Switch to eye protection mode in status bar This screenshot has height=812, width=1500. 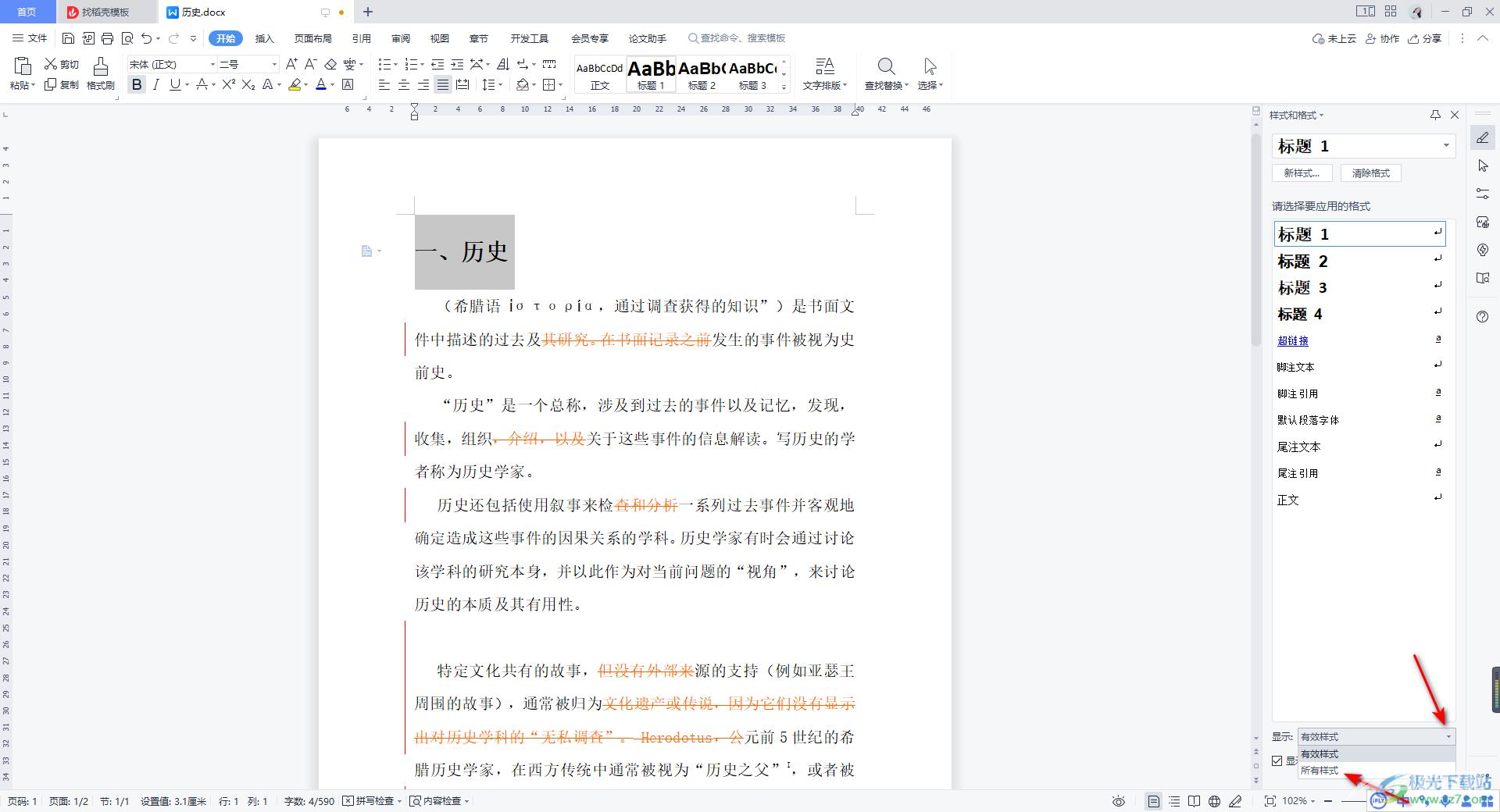click(1119, 801)
